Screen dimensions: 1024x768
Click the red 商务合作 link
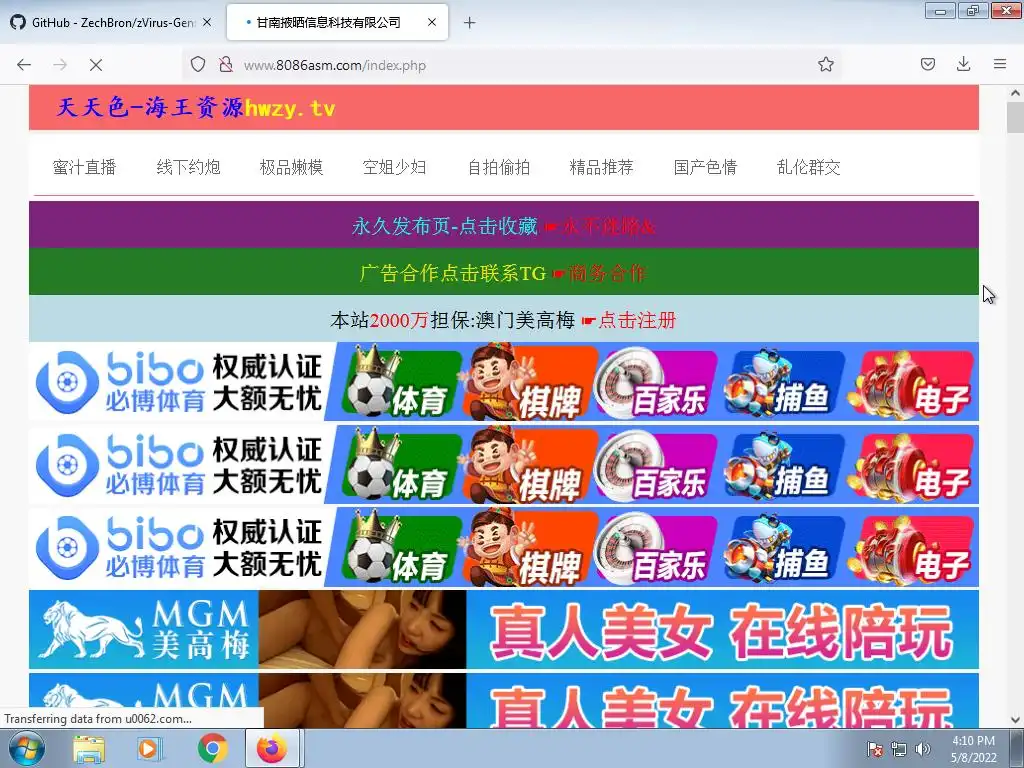pos(607,273)
